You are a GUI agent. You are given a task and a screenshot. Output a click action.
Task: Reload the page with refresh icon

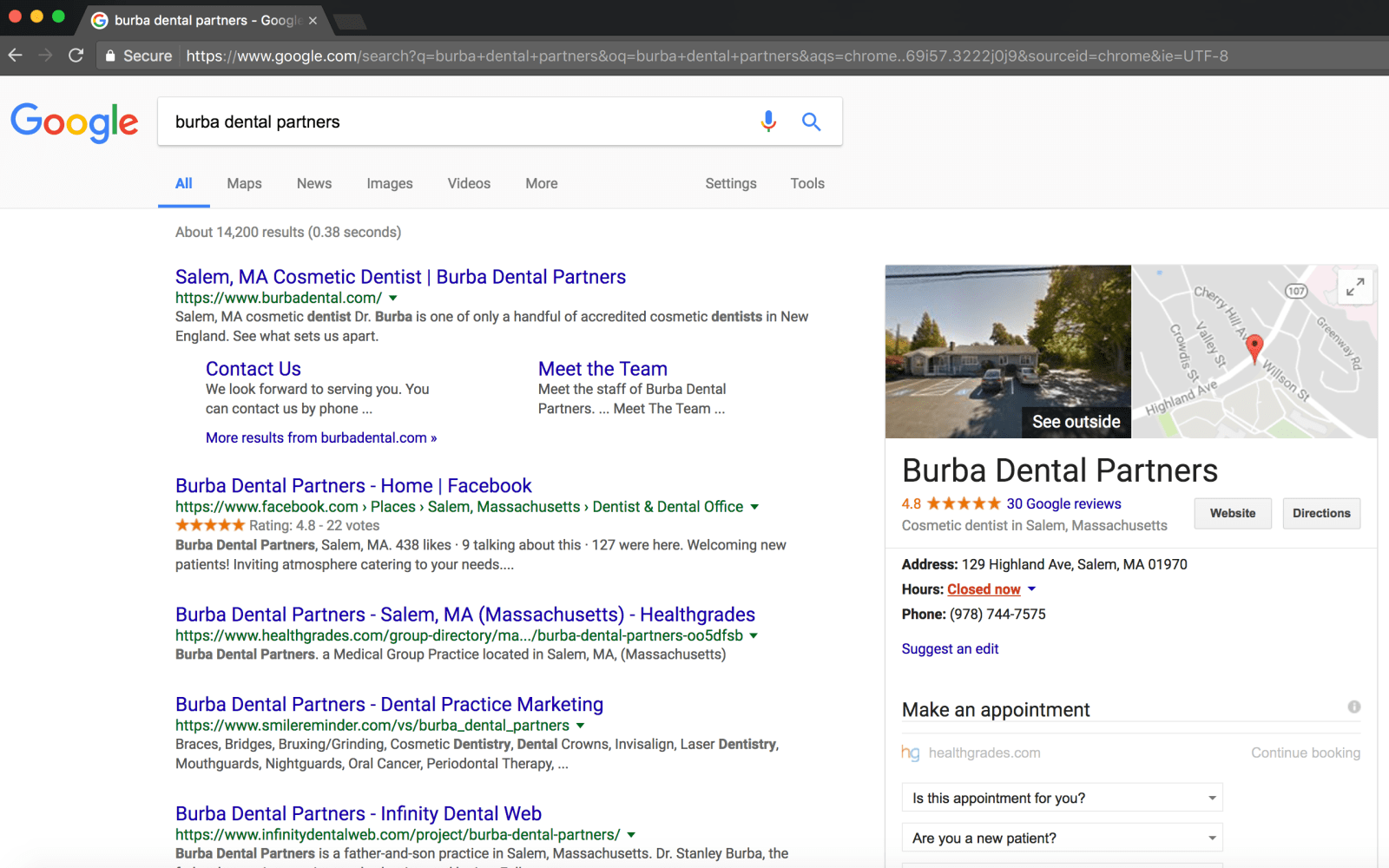tap(76, 56)
